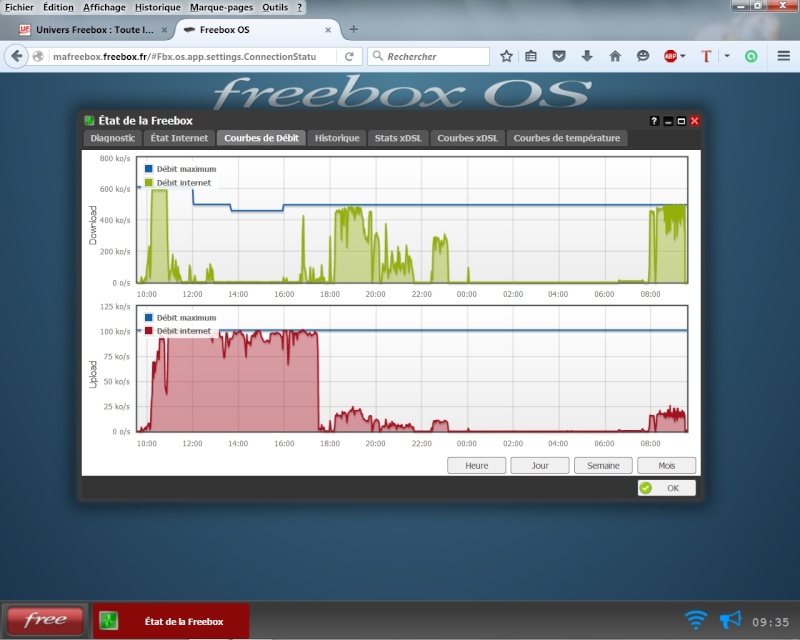This screenshot has width=800, height=640.
Task: Click the green circular toolbar icon
Action: 751,56
